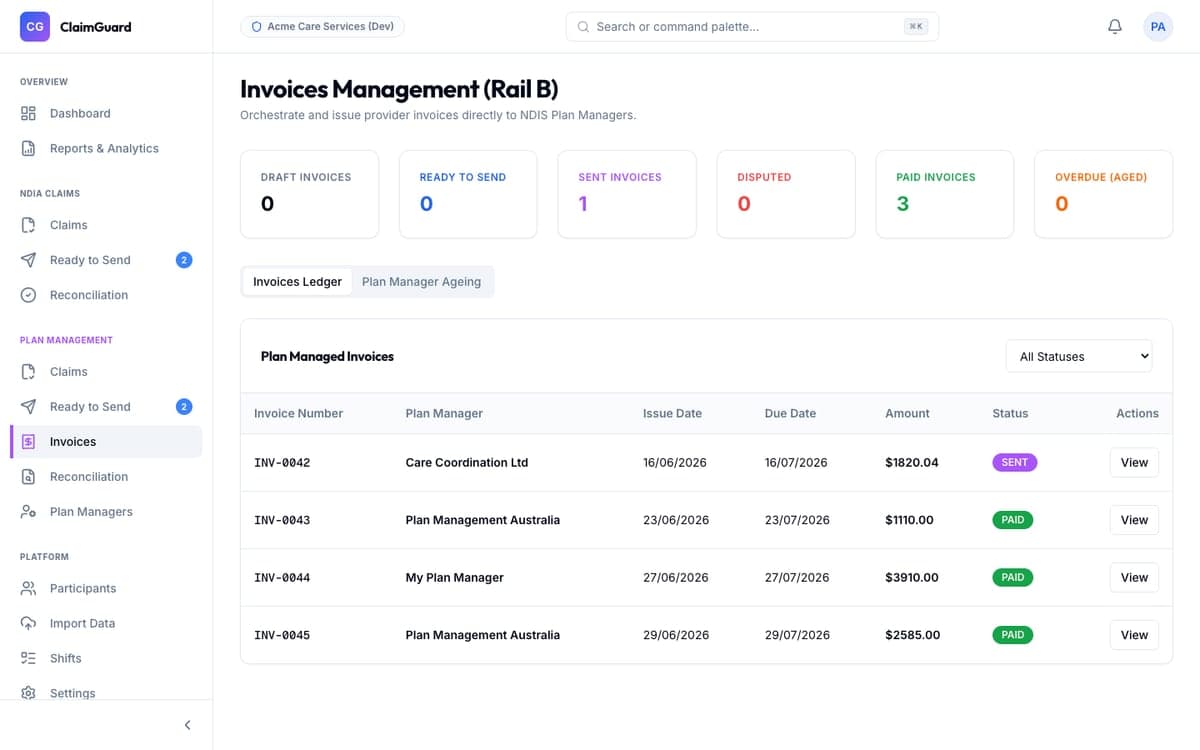Viewport: 1200px width, 750px height.
Task: Click the Due Date column header
Action: [x=790, y=413]
